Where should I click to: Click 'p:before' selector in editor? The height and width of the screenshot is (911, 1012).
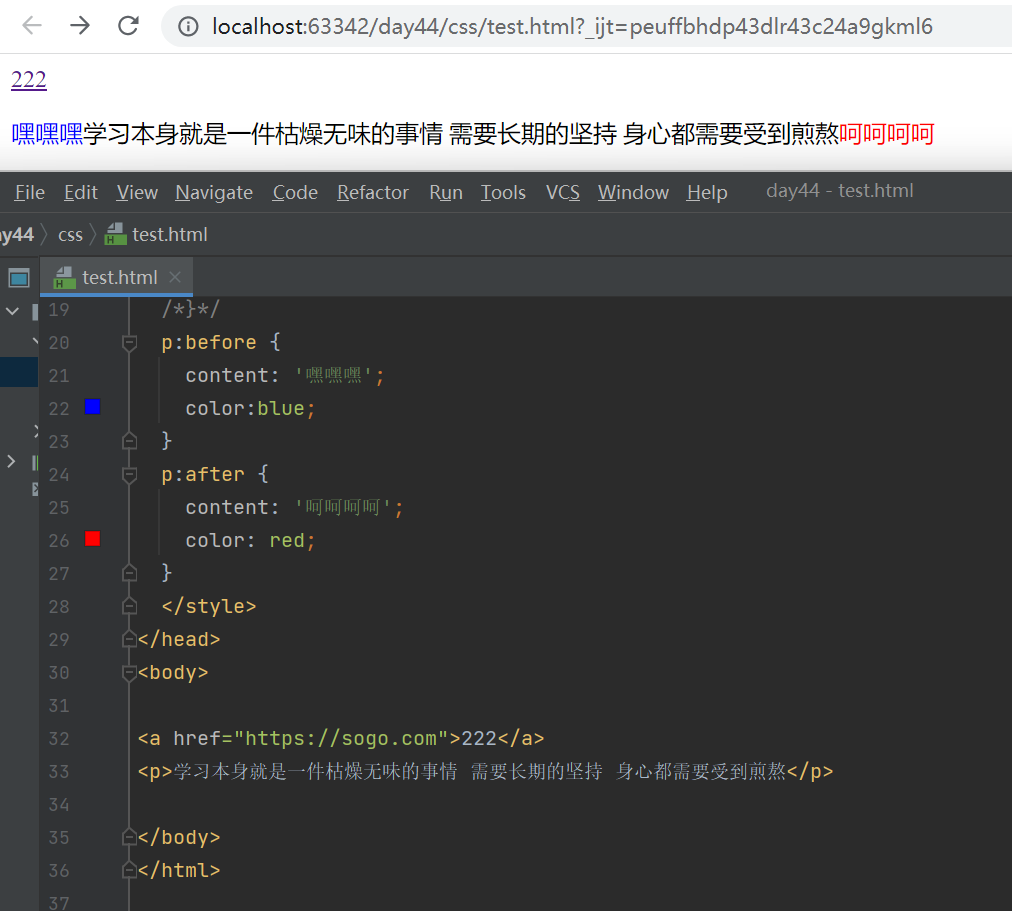point(208,342)
